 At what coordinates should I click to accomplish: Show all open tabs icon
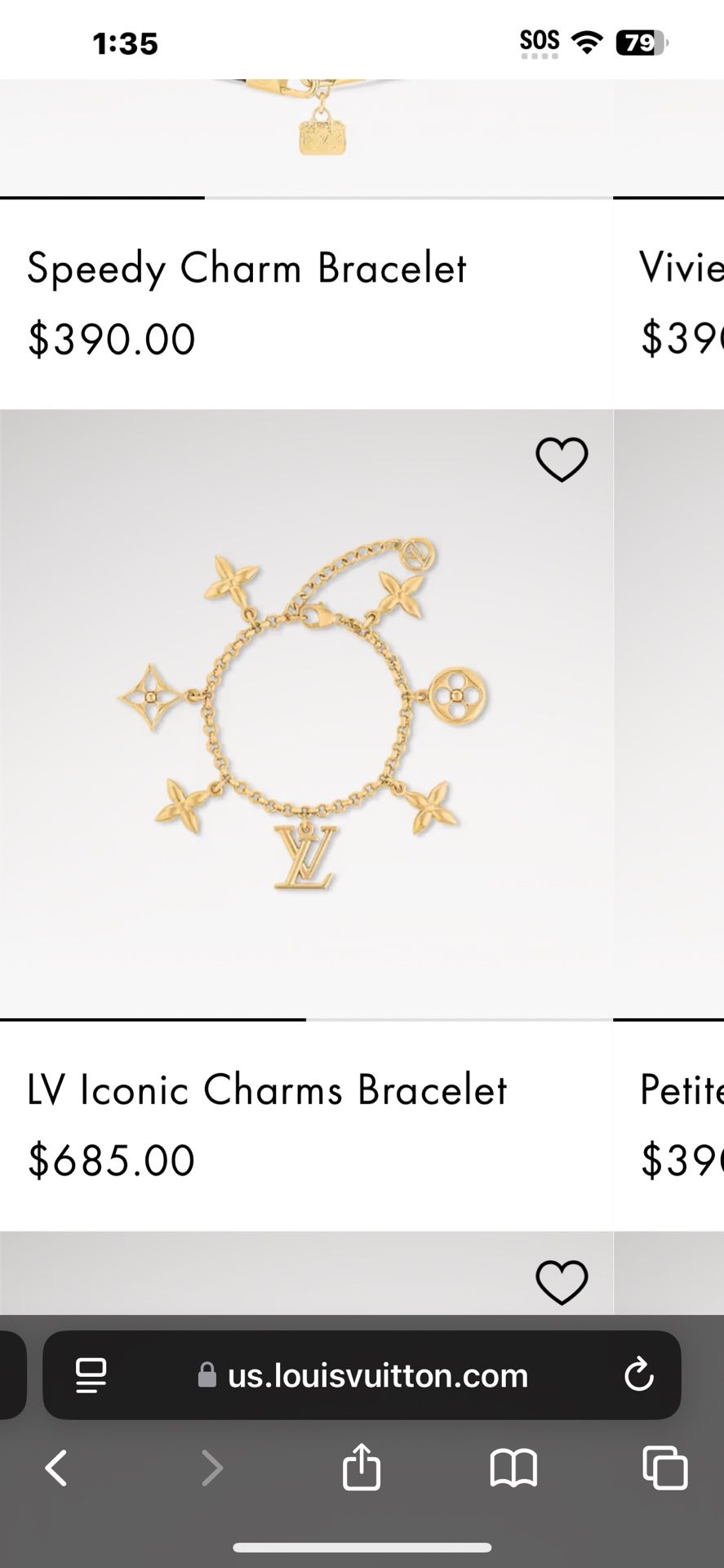(x=665, y=1468)
